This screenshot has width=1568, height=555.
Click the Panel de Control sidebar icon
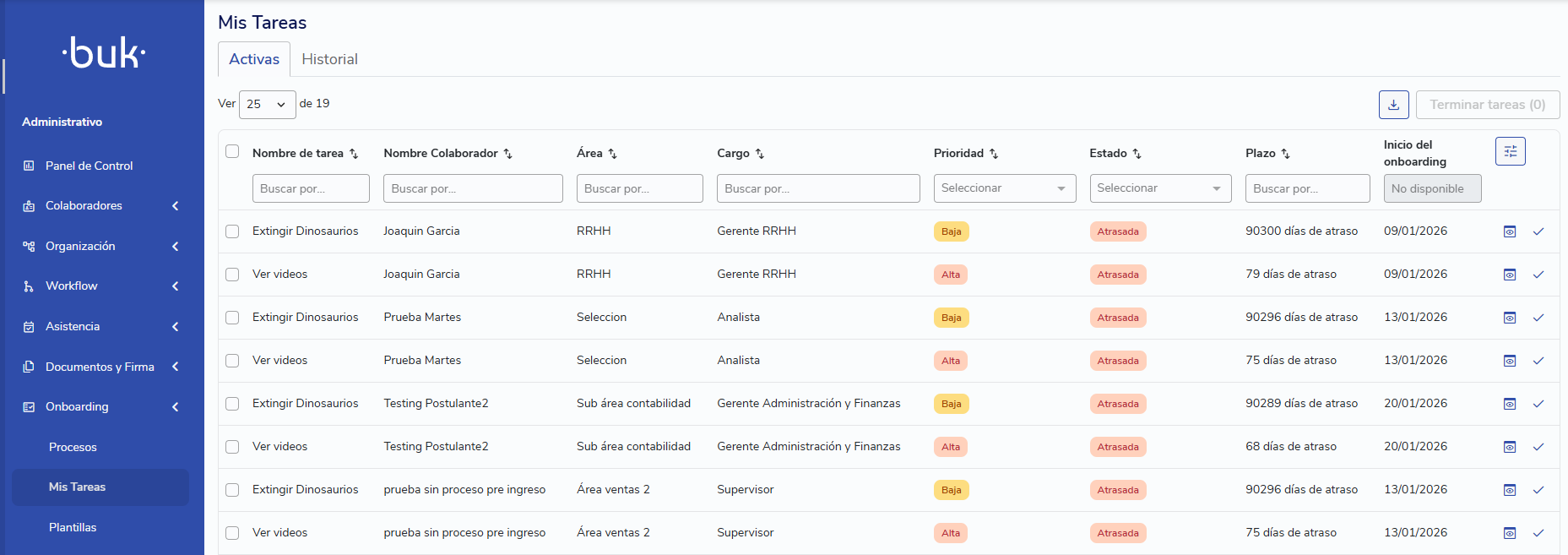click(x=29, y=166)
